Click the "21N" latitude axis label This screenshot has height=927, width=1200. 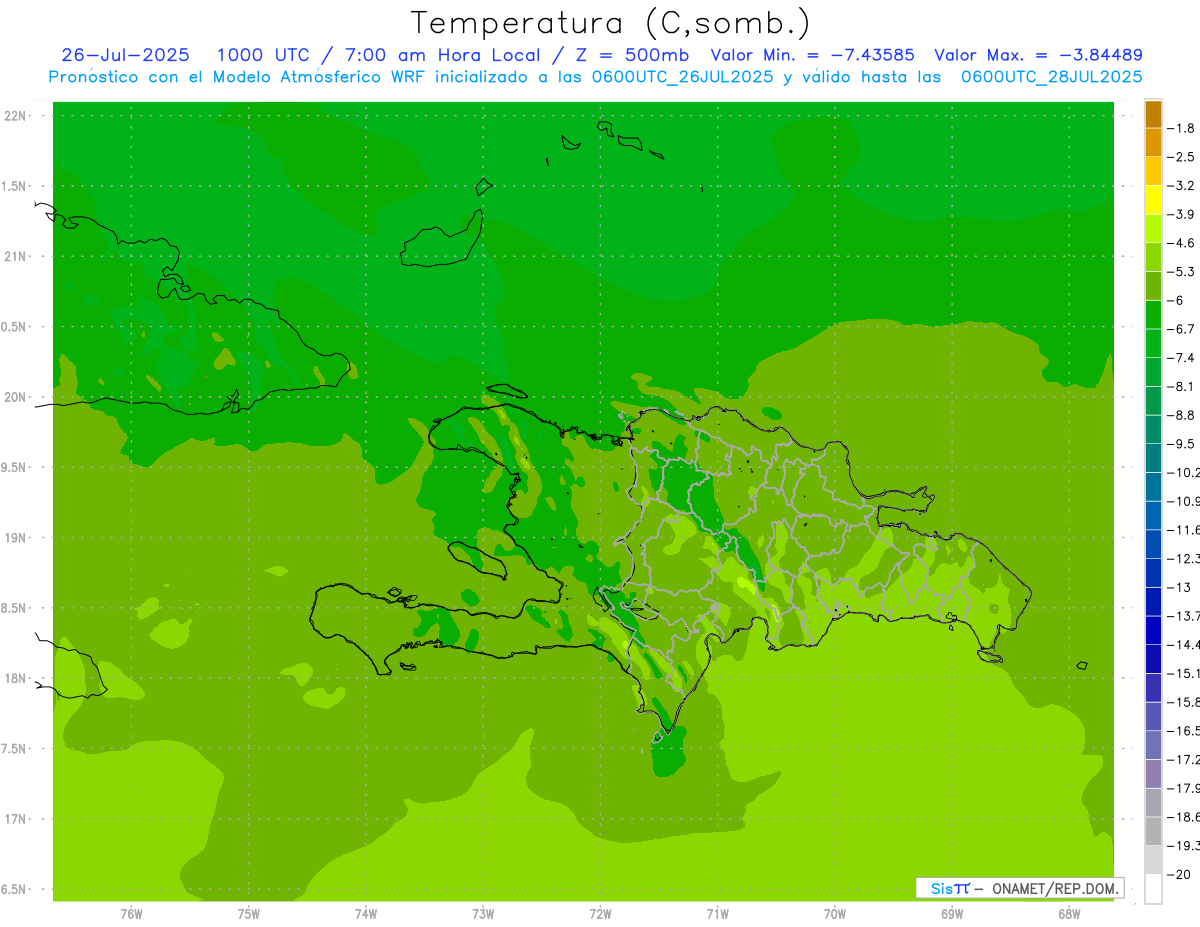(x=15, y=256)
